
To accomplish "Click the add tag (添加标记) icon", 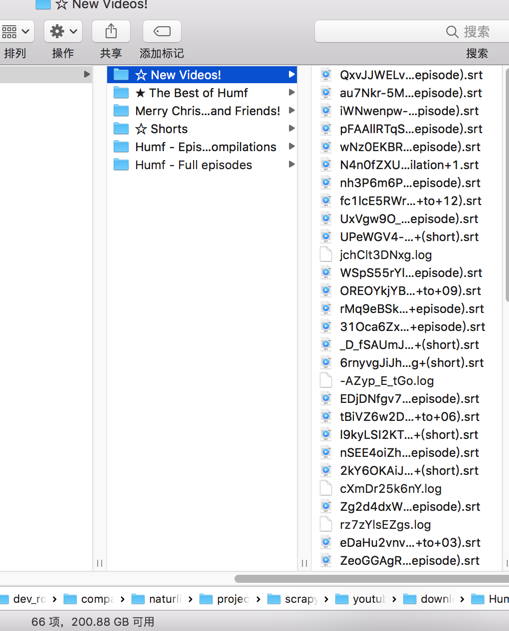I will 162,31.
